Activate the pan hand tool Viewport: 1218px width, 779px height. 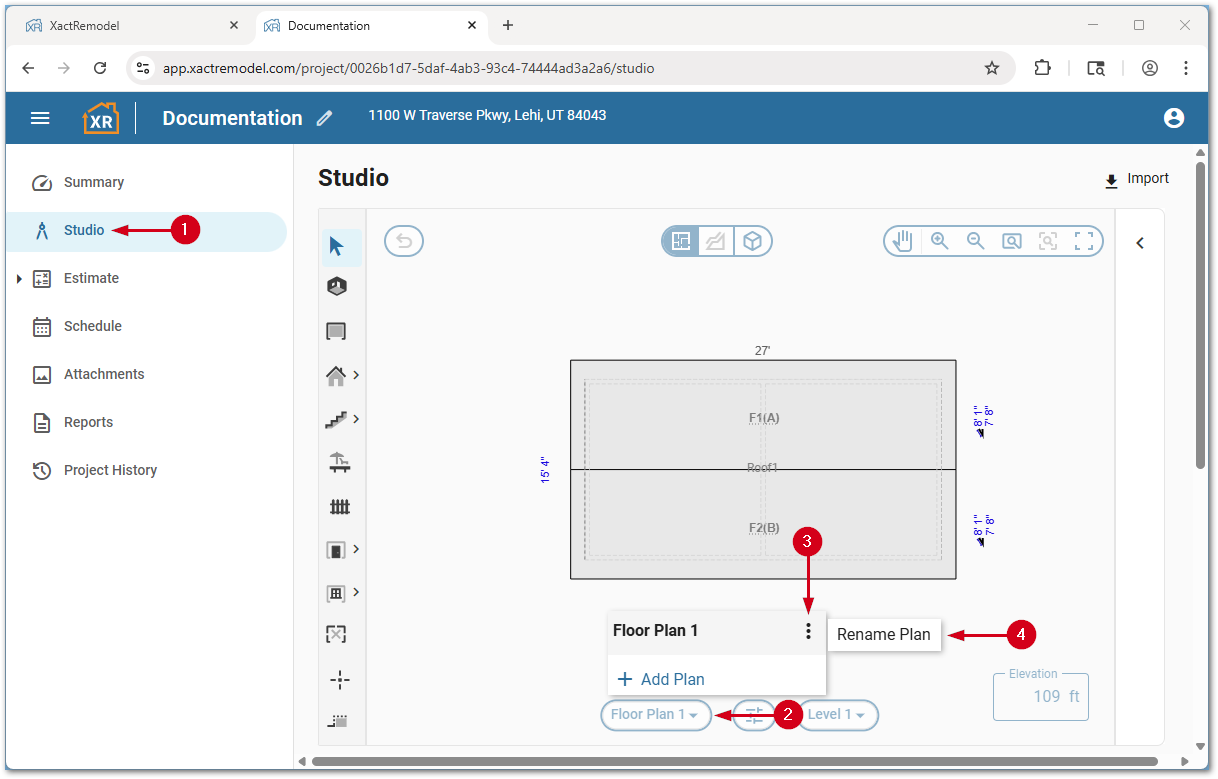pyautogui.click(x=903, y=241)
